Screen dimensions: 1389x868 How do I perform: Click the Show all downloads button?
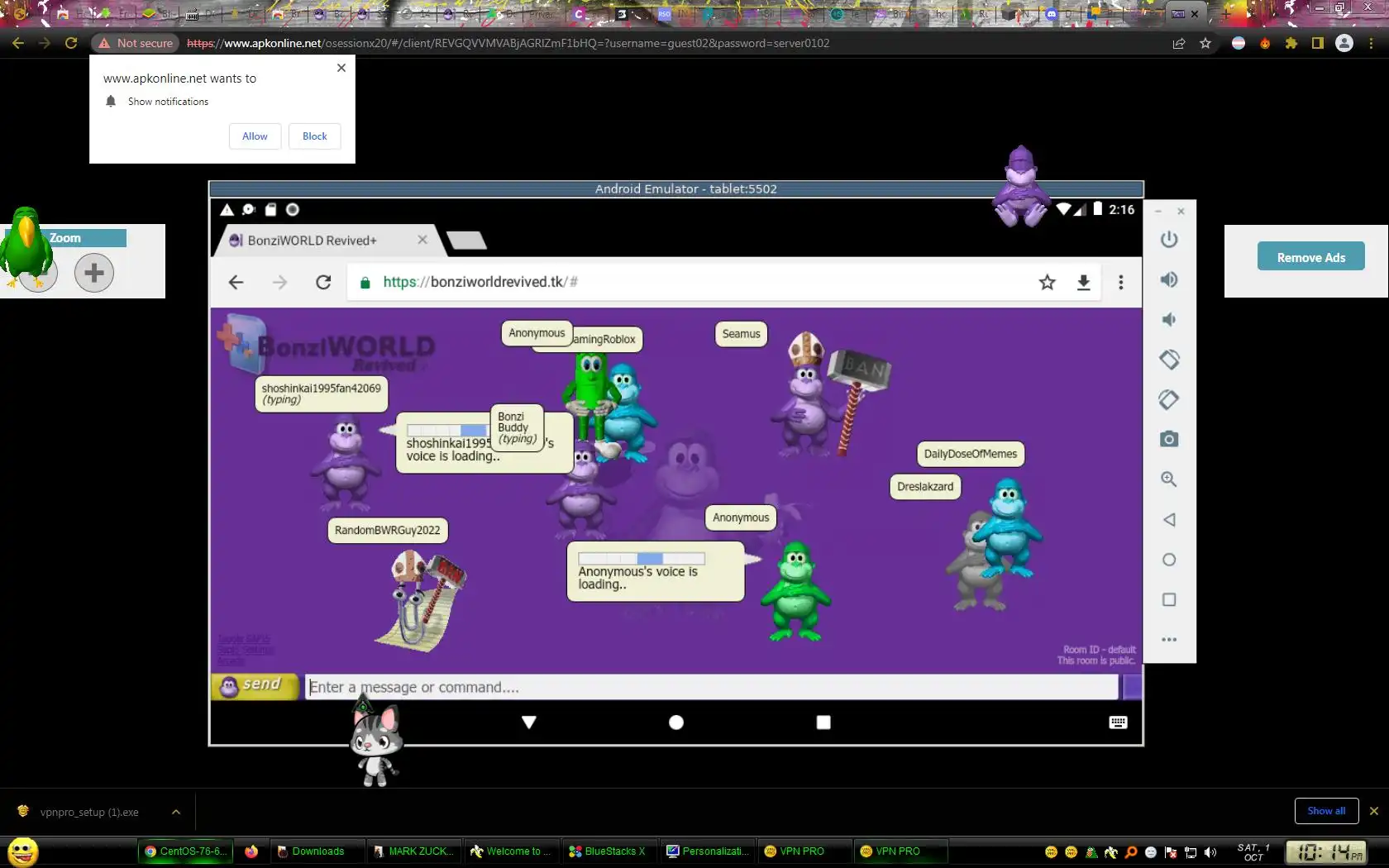(1326, 811)
